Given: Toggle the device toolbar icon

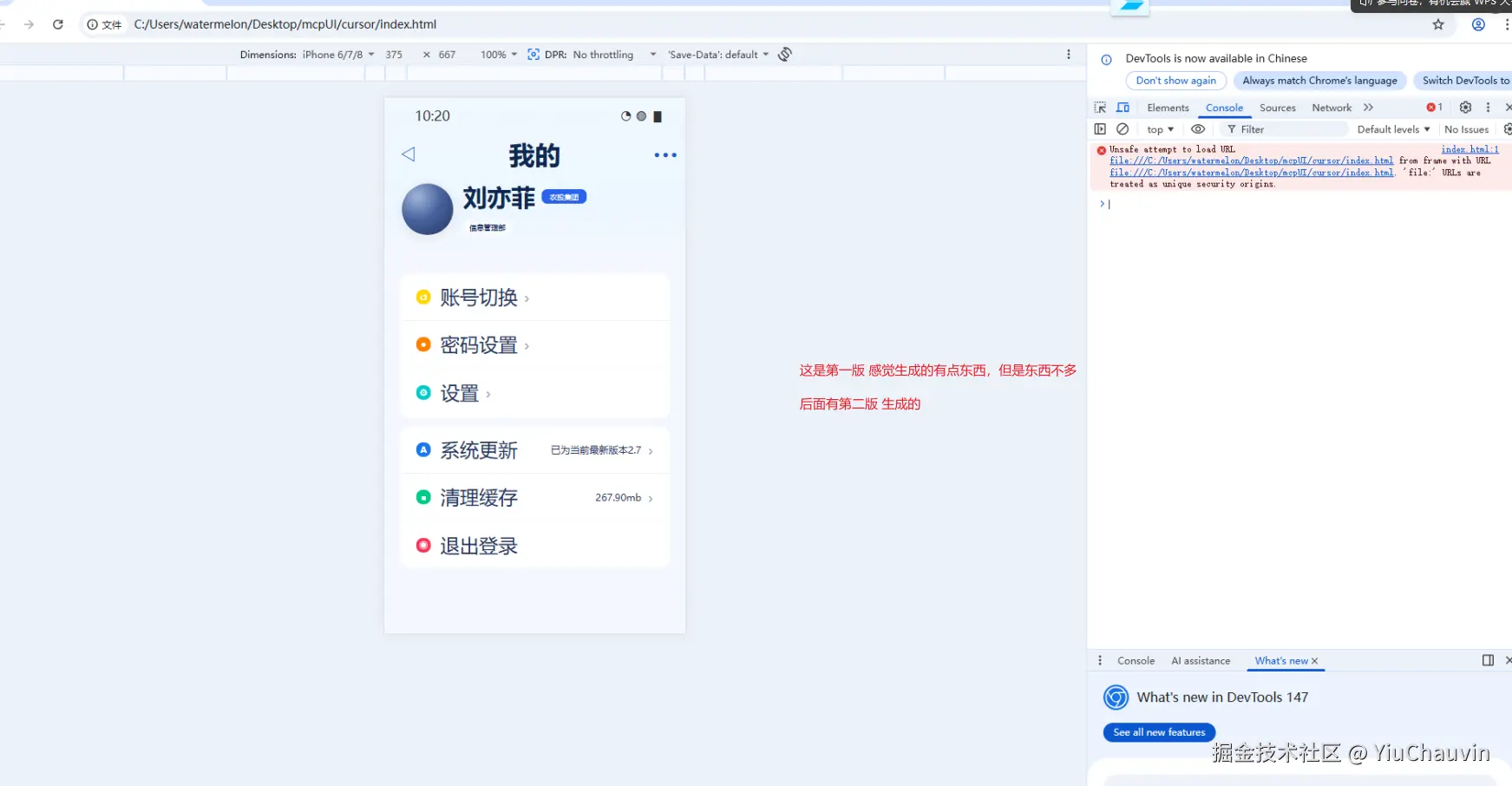Looking at the screenshot, I should click(1123, 108).
